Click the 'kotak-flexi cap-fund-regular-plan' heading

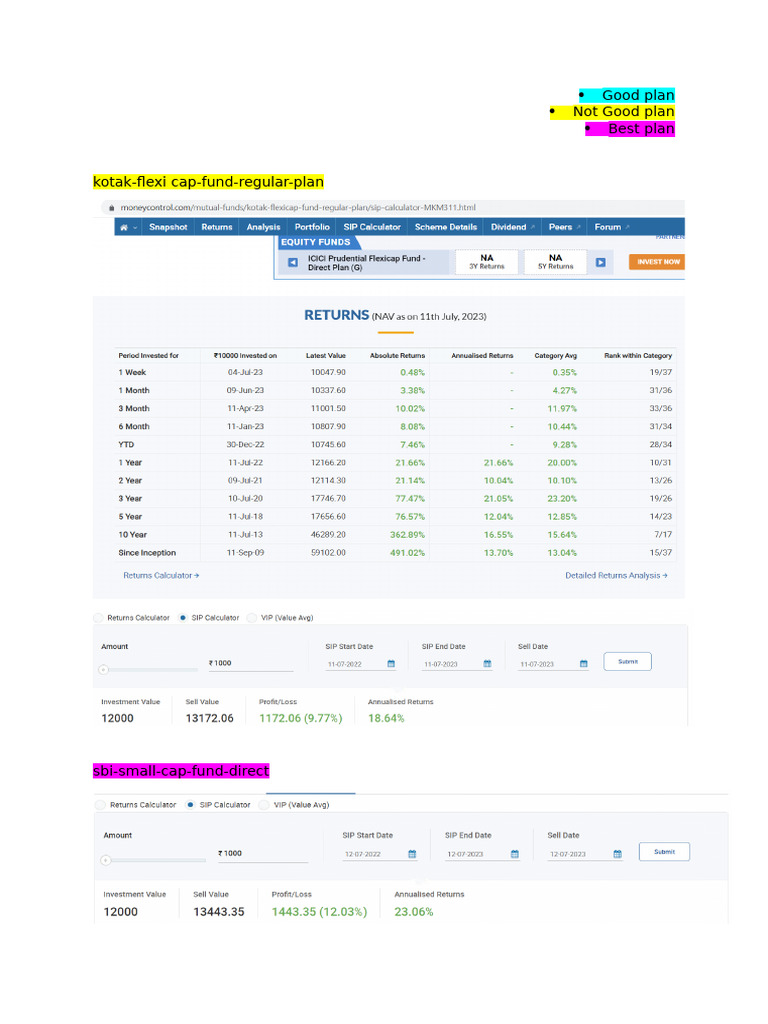point(208,182)
